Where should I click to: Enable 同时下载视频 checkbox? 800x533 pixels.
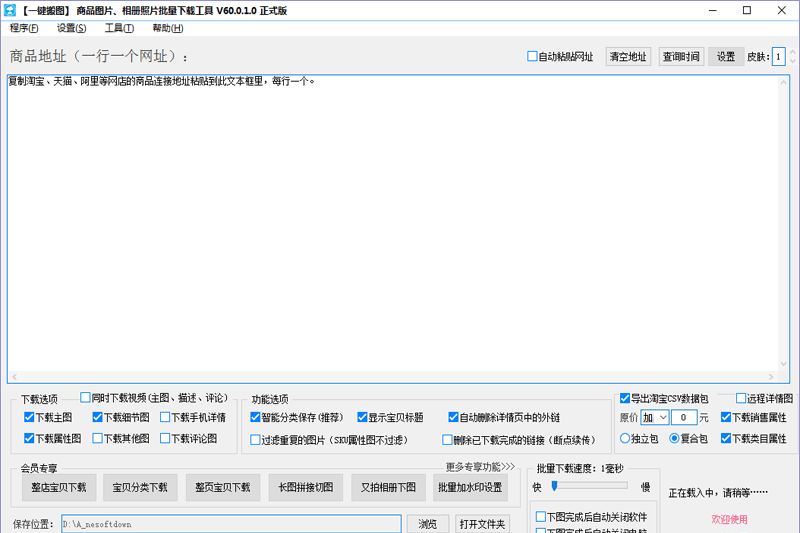click(86, 397)
